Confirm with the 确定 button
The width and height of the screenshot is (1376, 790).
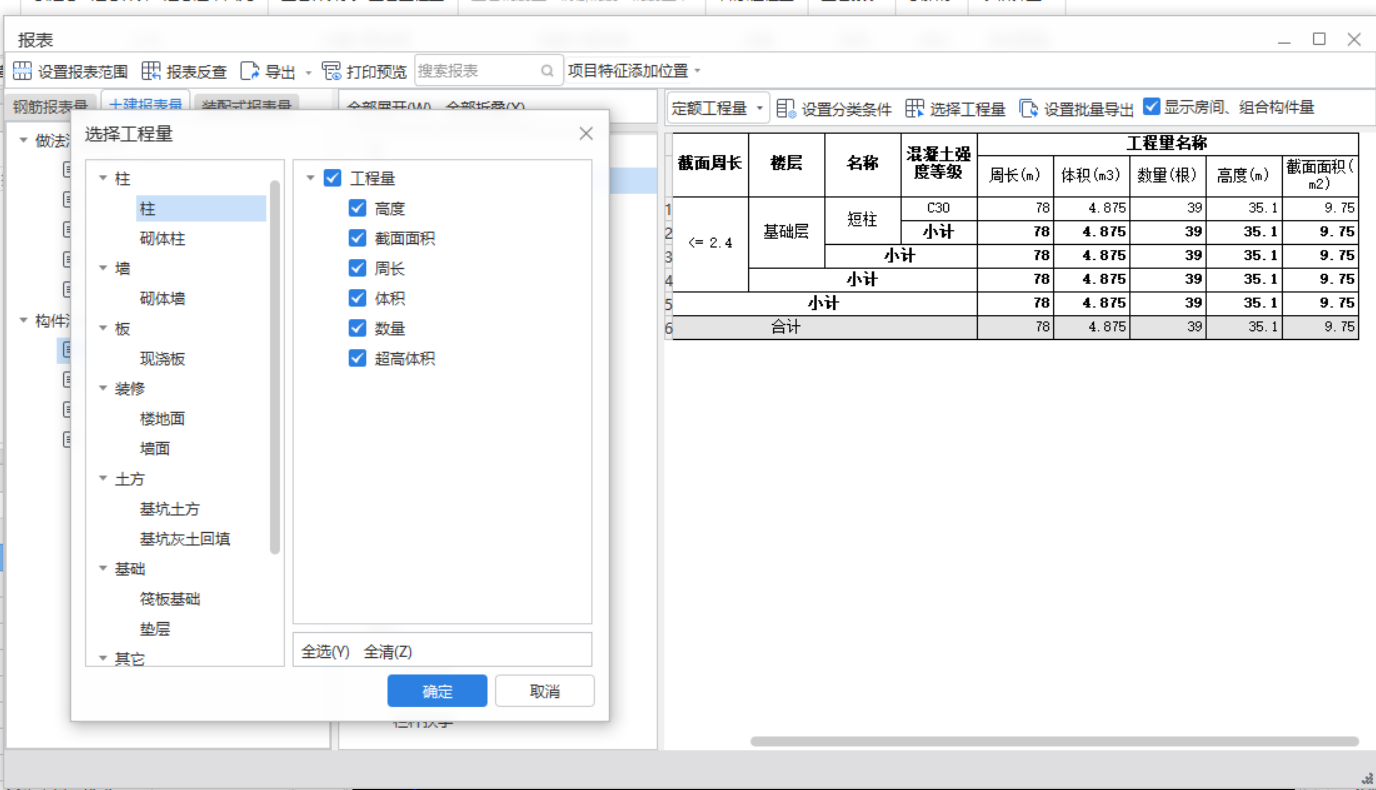point(437,691)
